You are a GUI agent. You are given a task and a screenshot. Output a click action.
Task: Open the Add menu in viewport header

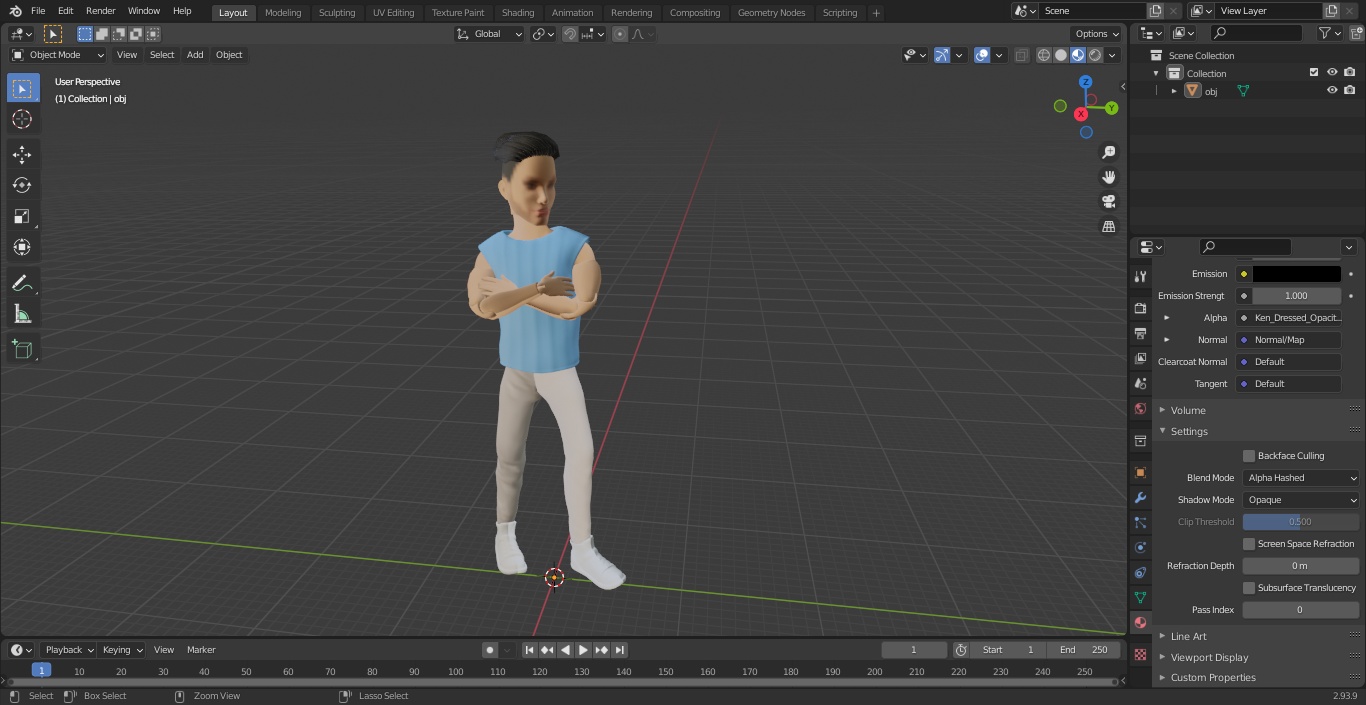click(195, 55)
